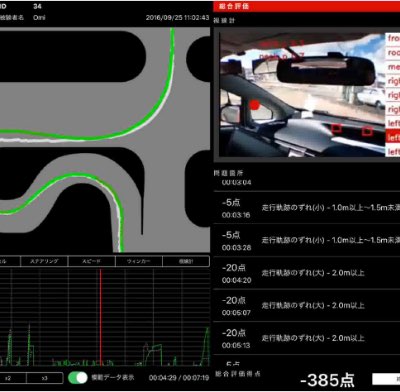The width and height of the screenshot is (400, 392).
Task: Set playback speed to x3
Action: click(45, 378)
